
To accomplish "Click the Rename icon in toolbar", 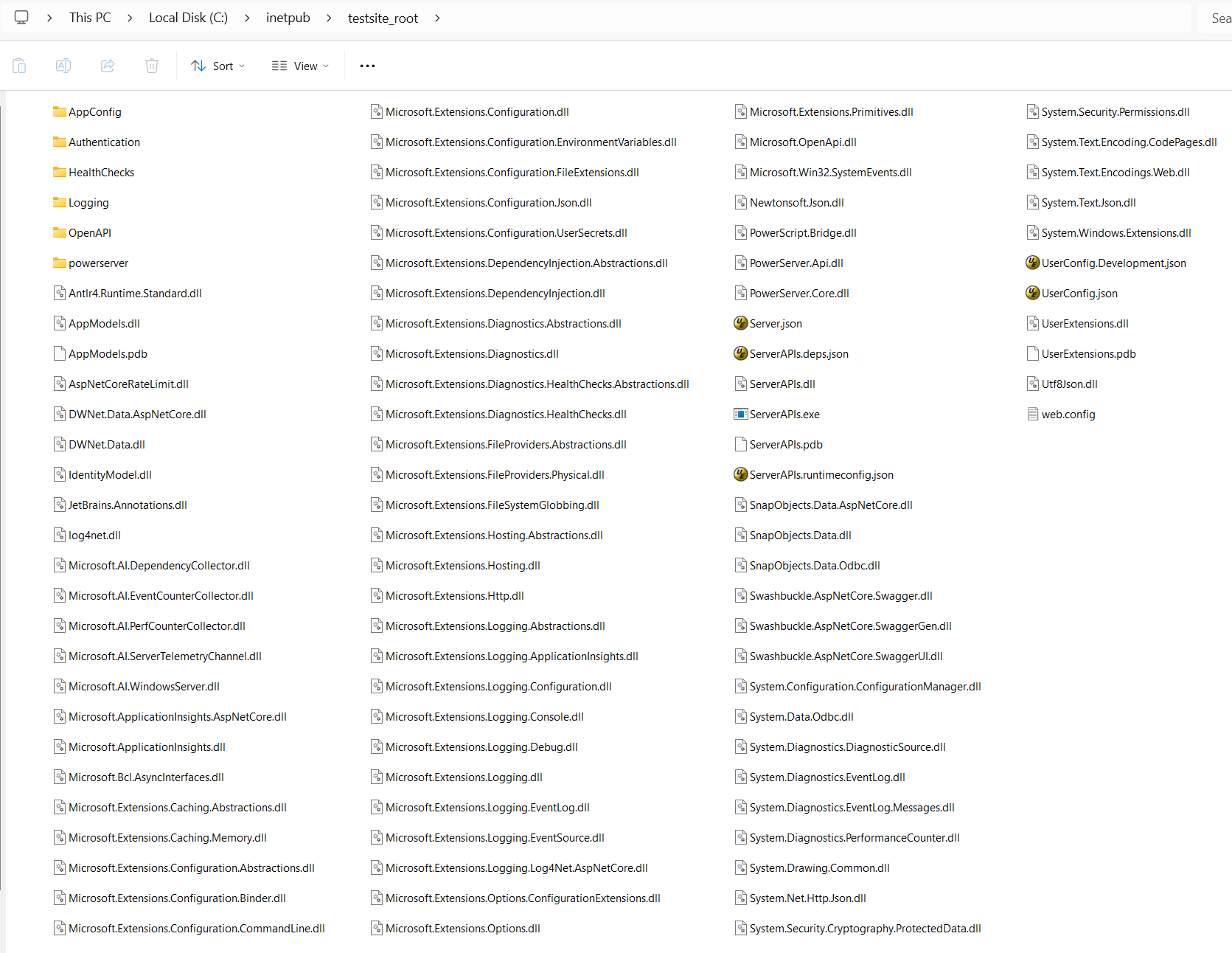I will tap(63, 66).
